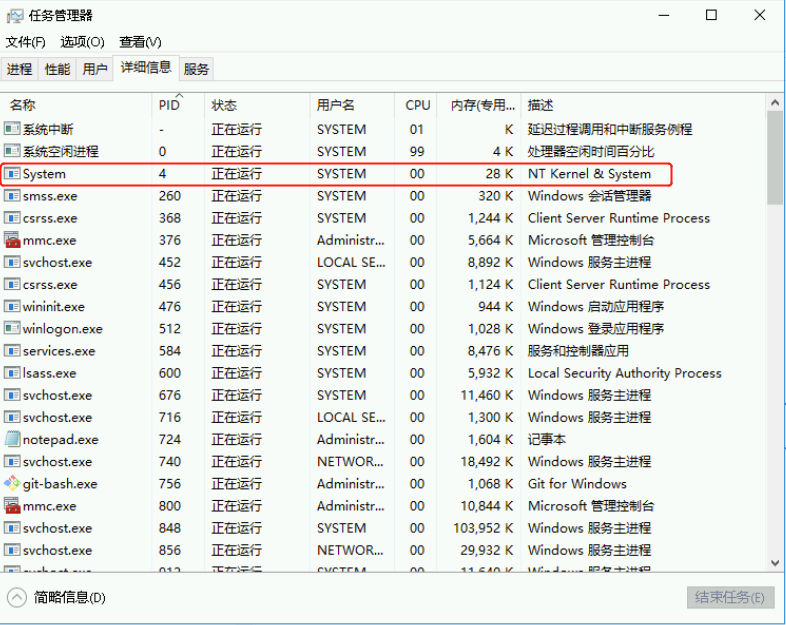
Task: Click icon of csrss.exe with PID 456
Action: pos(12,284)
